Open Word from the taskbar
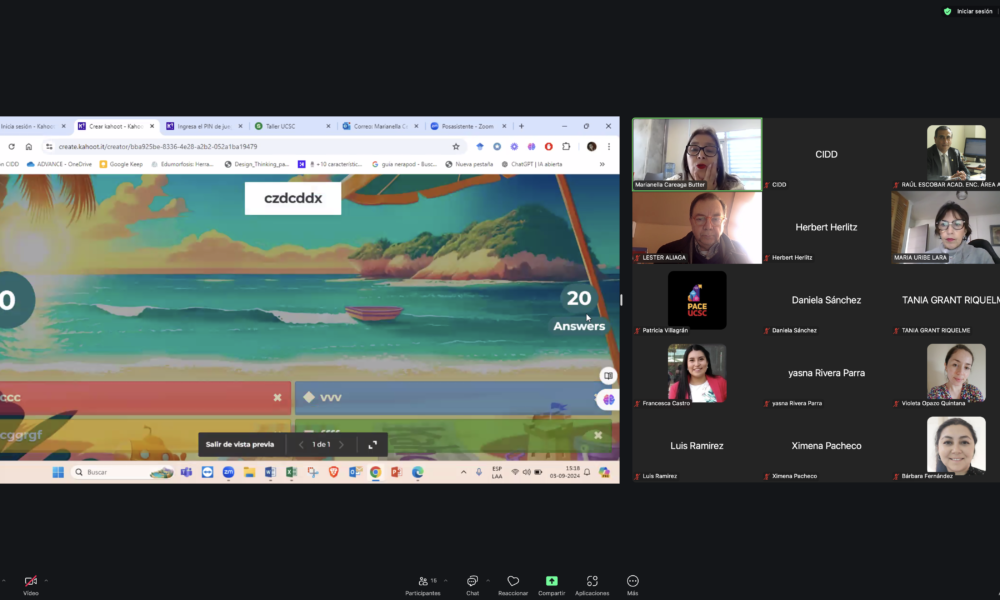Image resolution: width=1000 pixels, height=600 pixels. (x=270, y=472)
